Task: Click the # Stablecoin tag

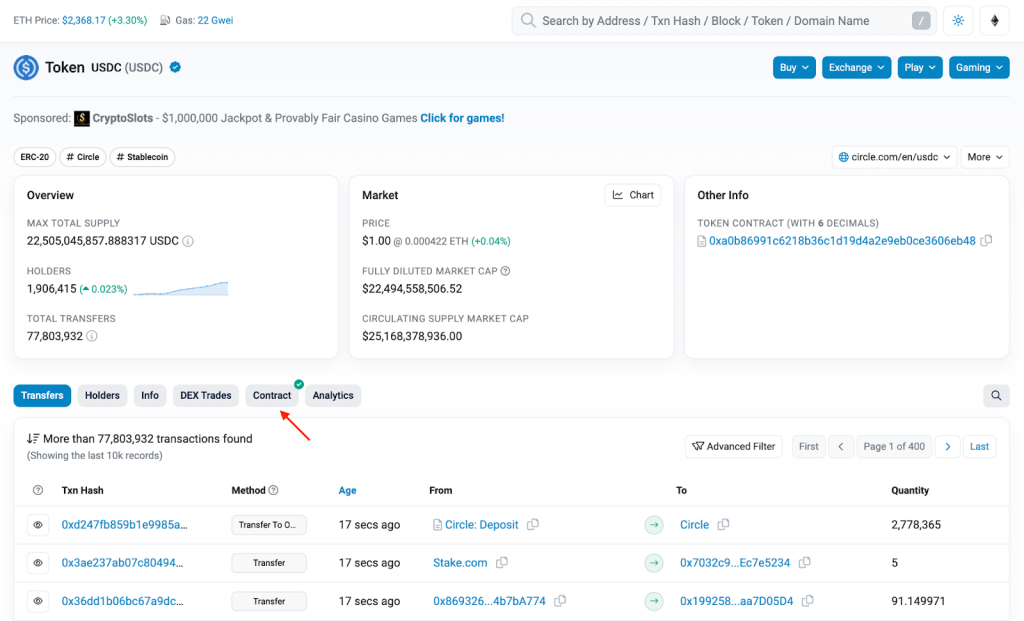Action: click(142, 157)
